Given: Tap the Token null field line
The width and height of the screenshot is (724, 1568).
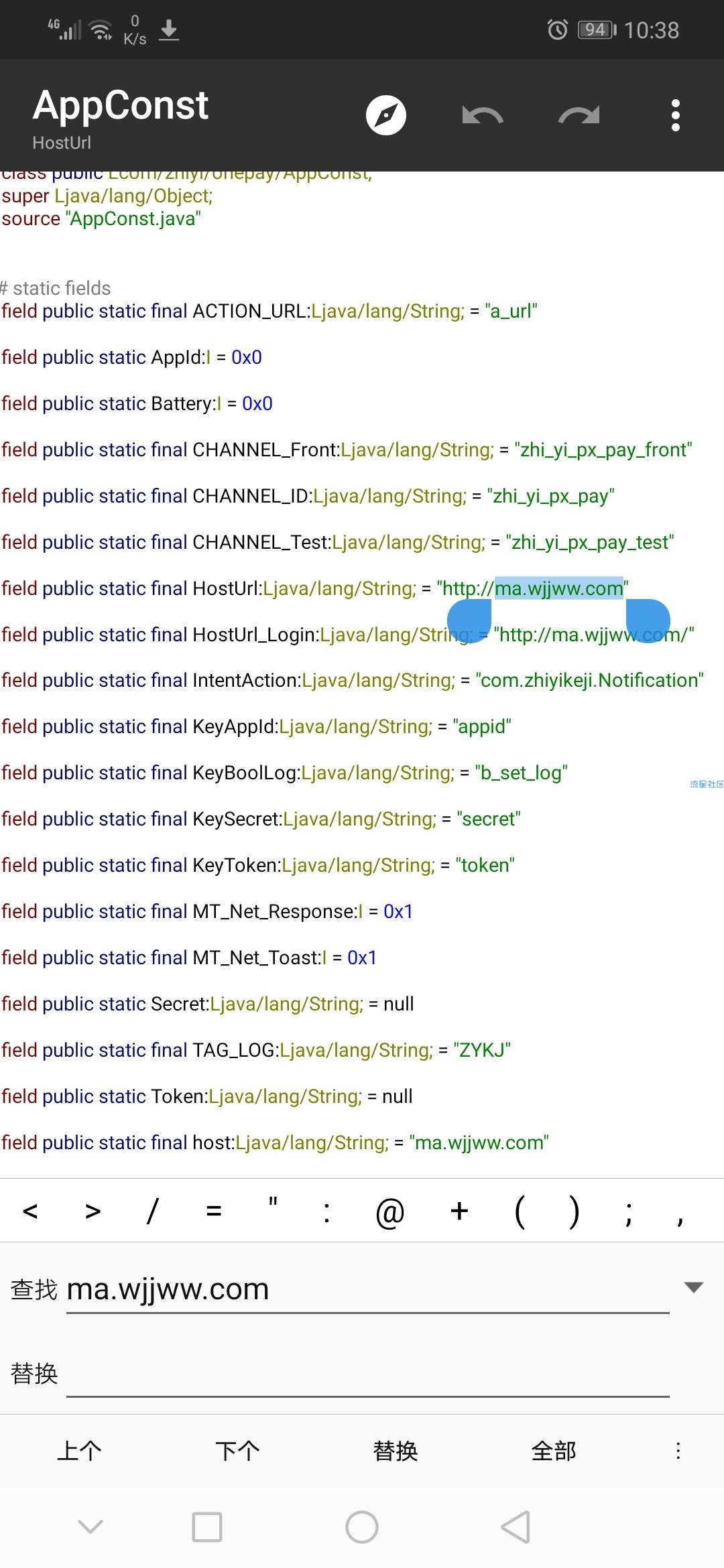Looking at the screenshot, I should (x=206, y=1096).
